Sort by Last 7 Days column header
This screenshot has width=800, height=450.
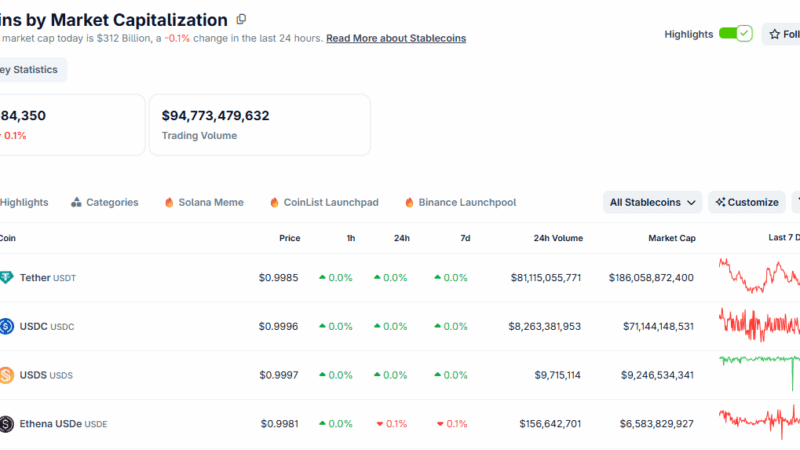pos(784,238)
